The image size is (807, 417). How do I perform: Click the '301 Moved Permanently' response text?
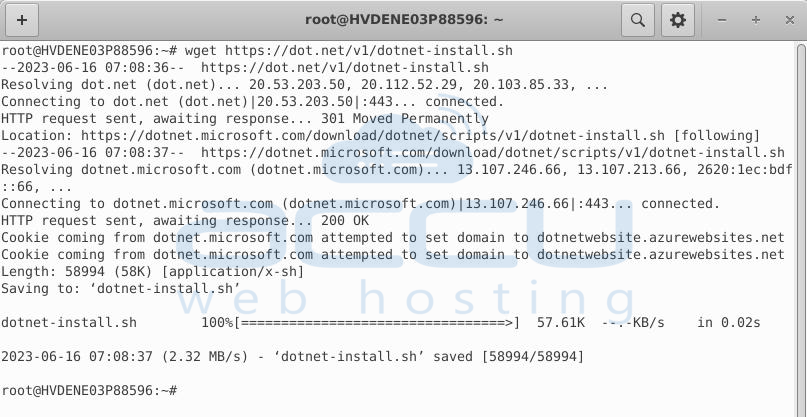click(x=405, y=119)
